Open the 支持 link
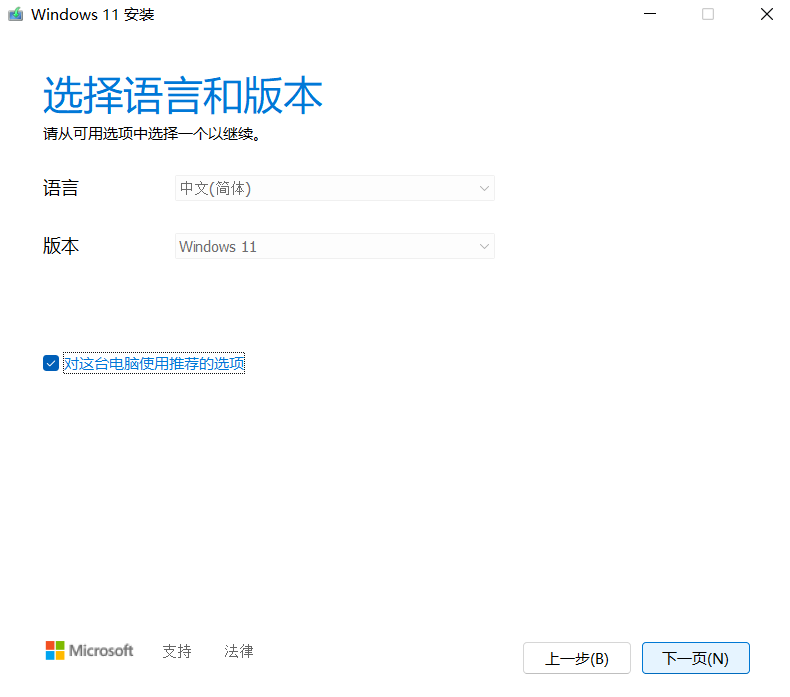This screenshot has height=697, width=790. (x=177, y=651)
